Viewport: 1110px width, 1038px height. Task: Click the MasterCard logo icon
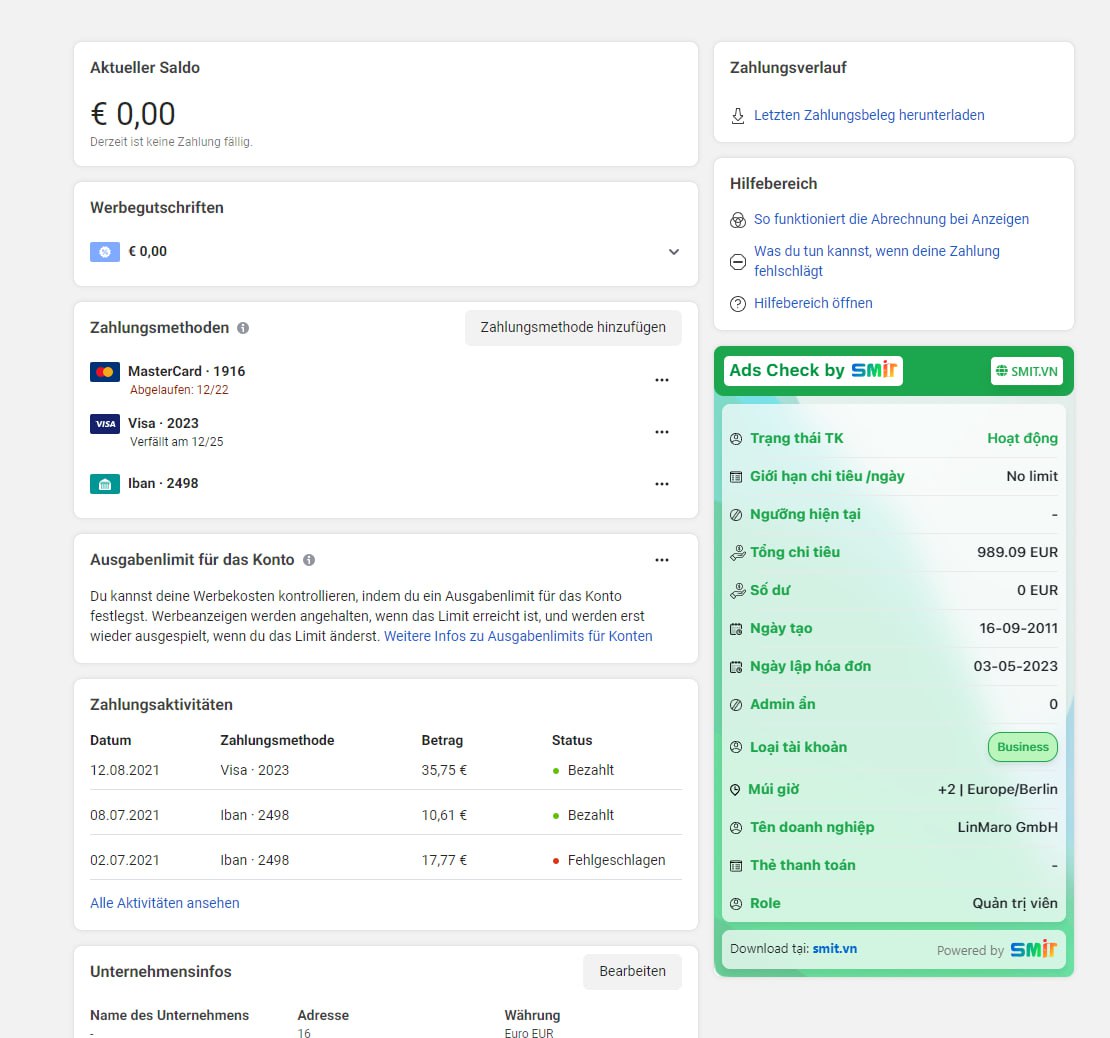click(104, 372)
